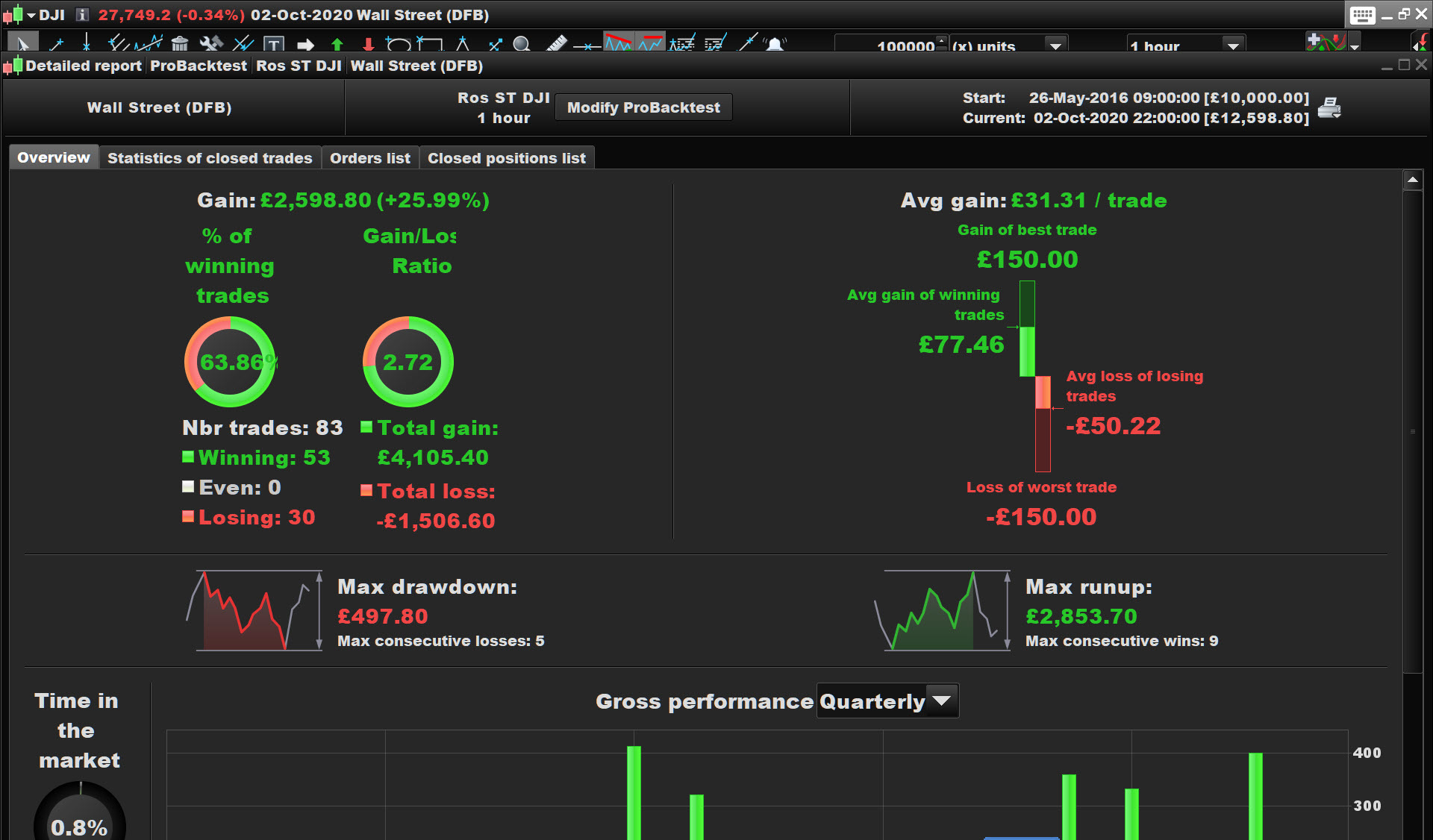Toggle the red trendline indicator button
The image size is (1433, 840).
point(618,43)
